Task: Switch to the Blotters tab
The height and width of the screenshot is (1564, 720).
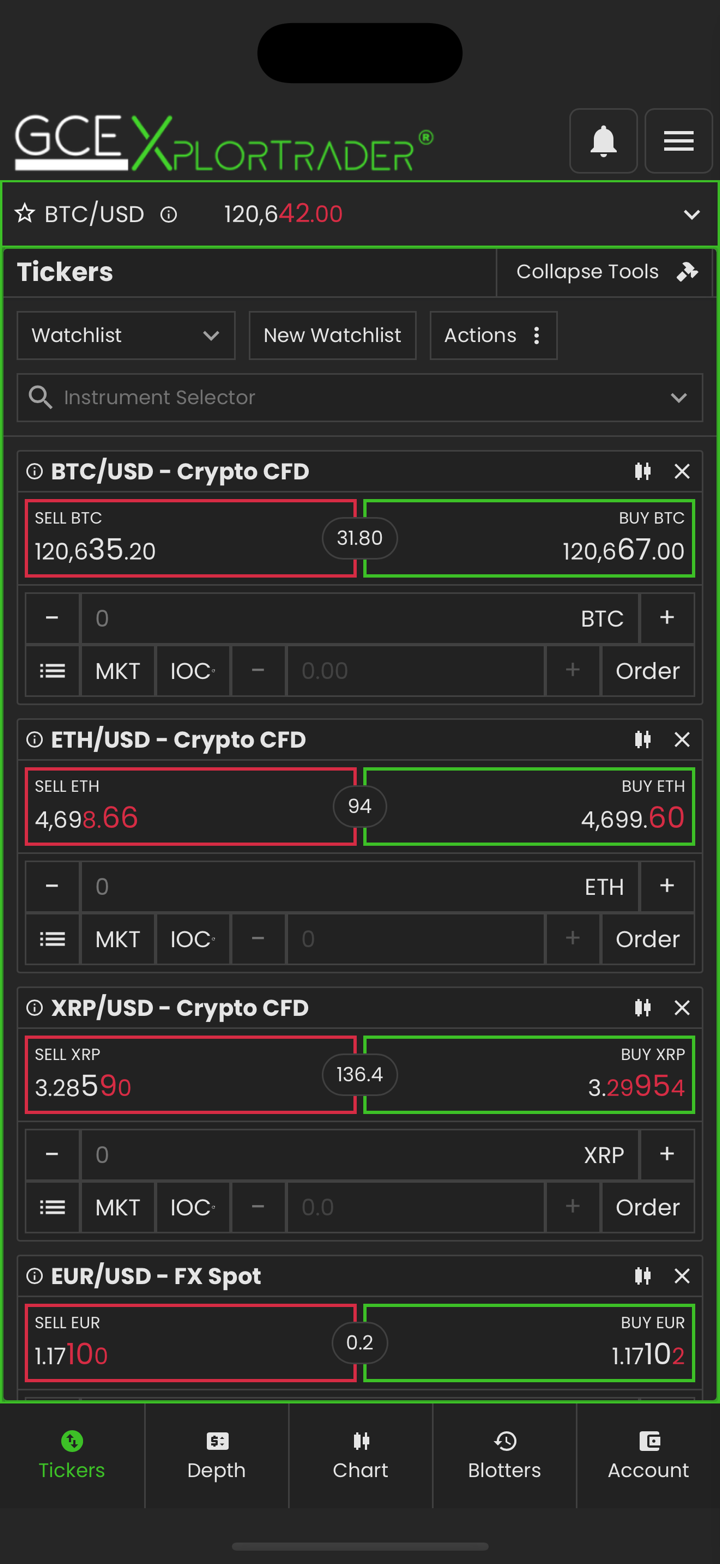Action: click(504, 1455)
